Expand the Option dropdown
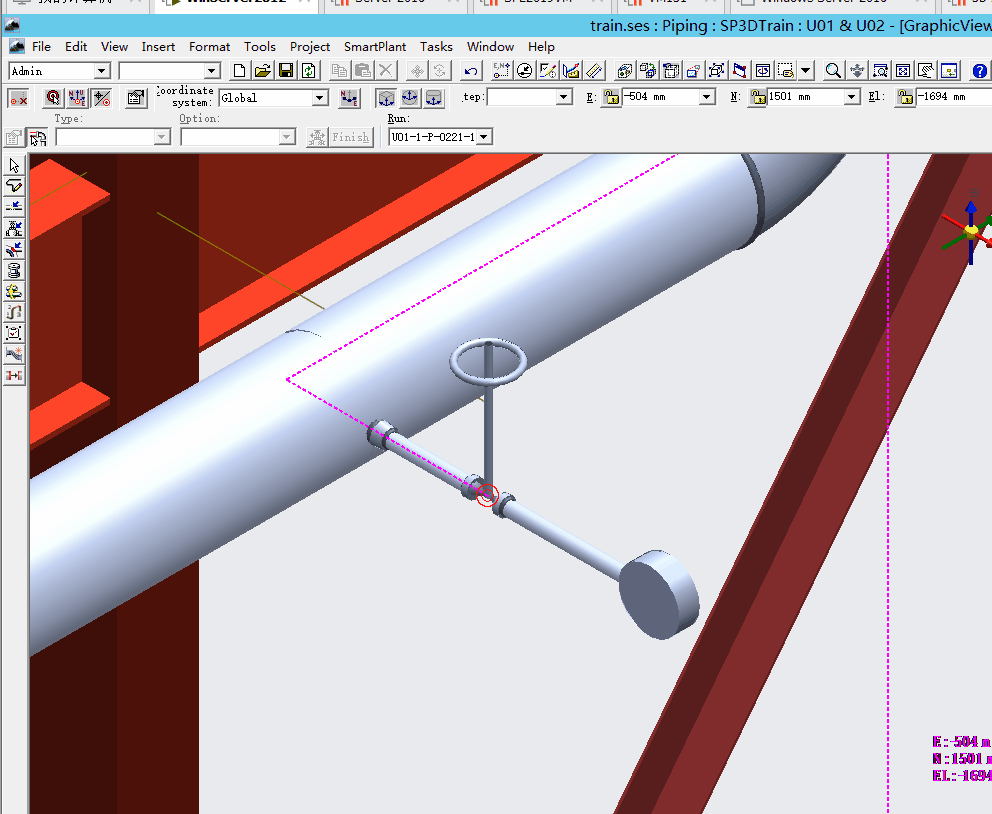 pos(287,137)
